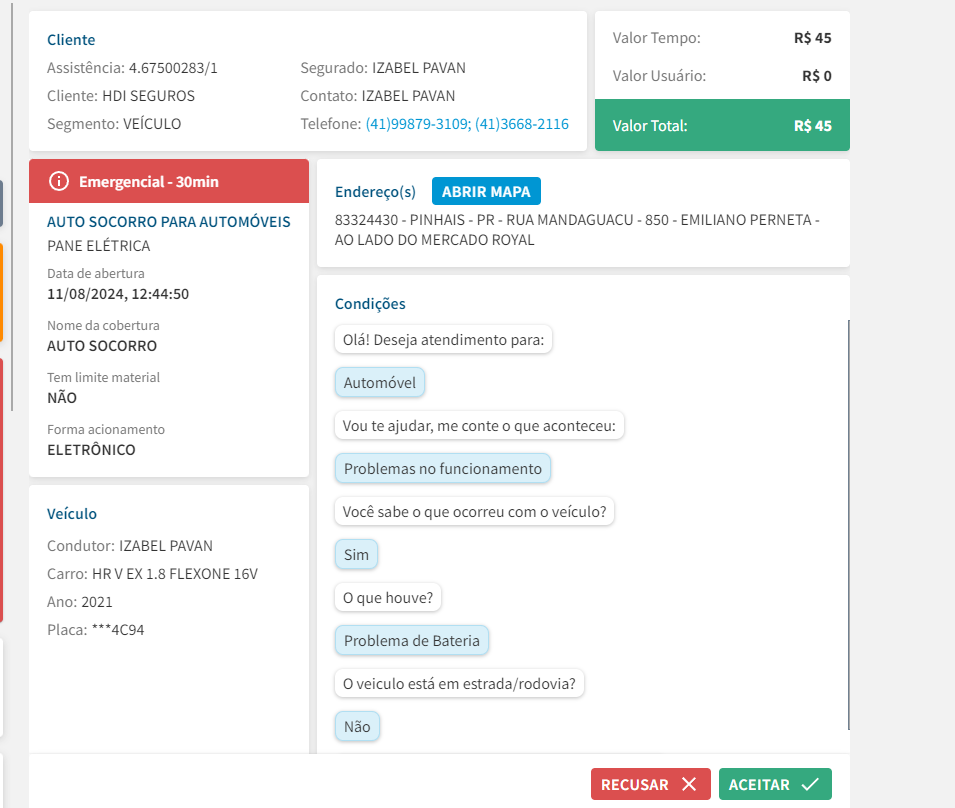Click the X icon on RECUSAR

tap(688, 785)
